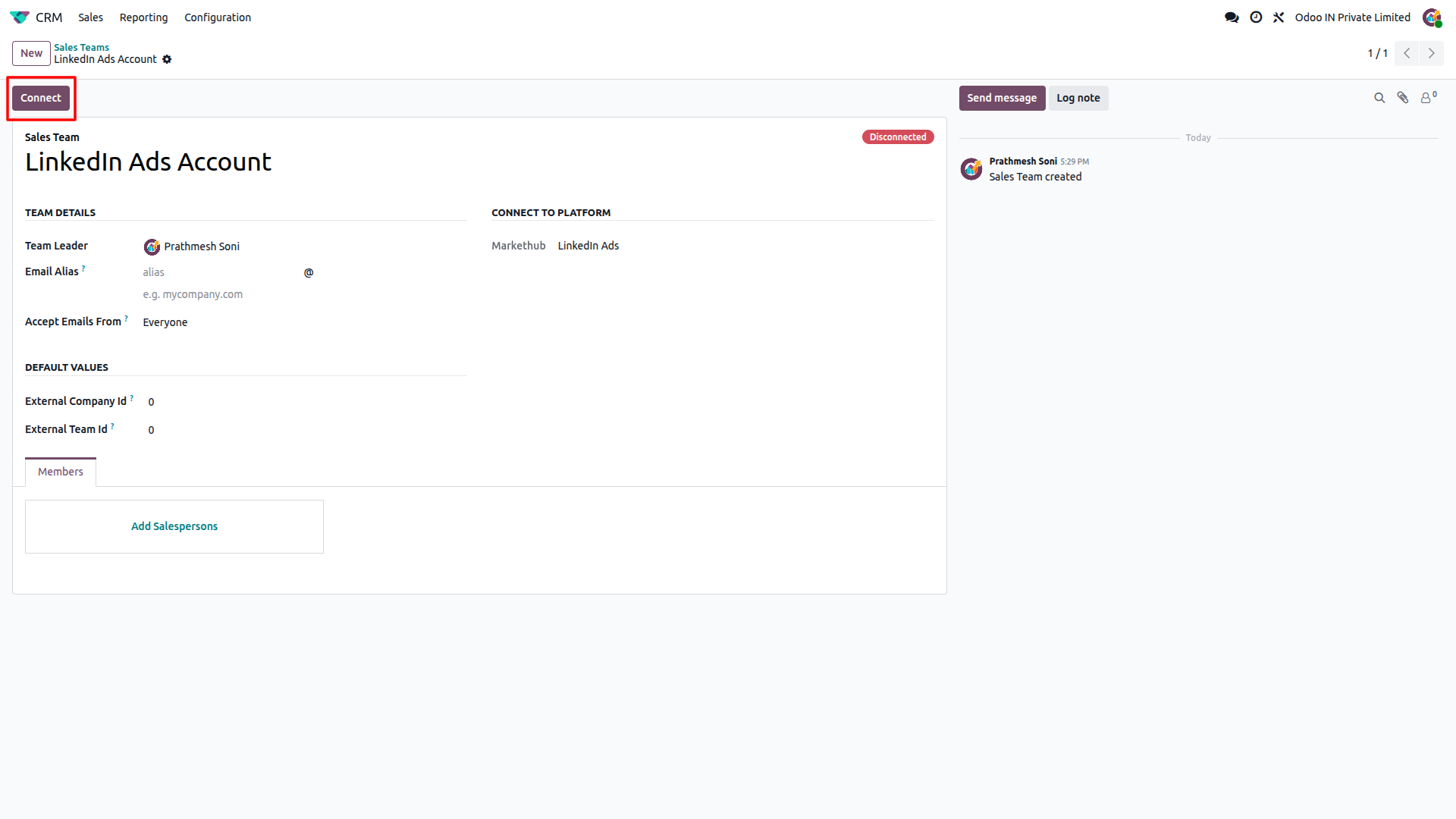Open the Accept Emails From help tooltip
Viewport: 1456px width, 819px height.
coord(126,318)
